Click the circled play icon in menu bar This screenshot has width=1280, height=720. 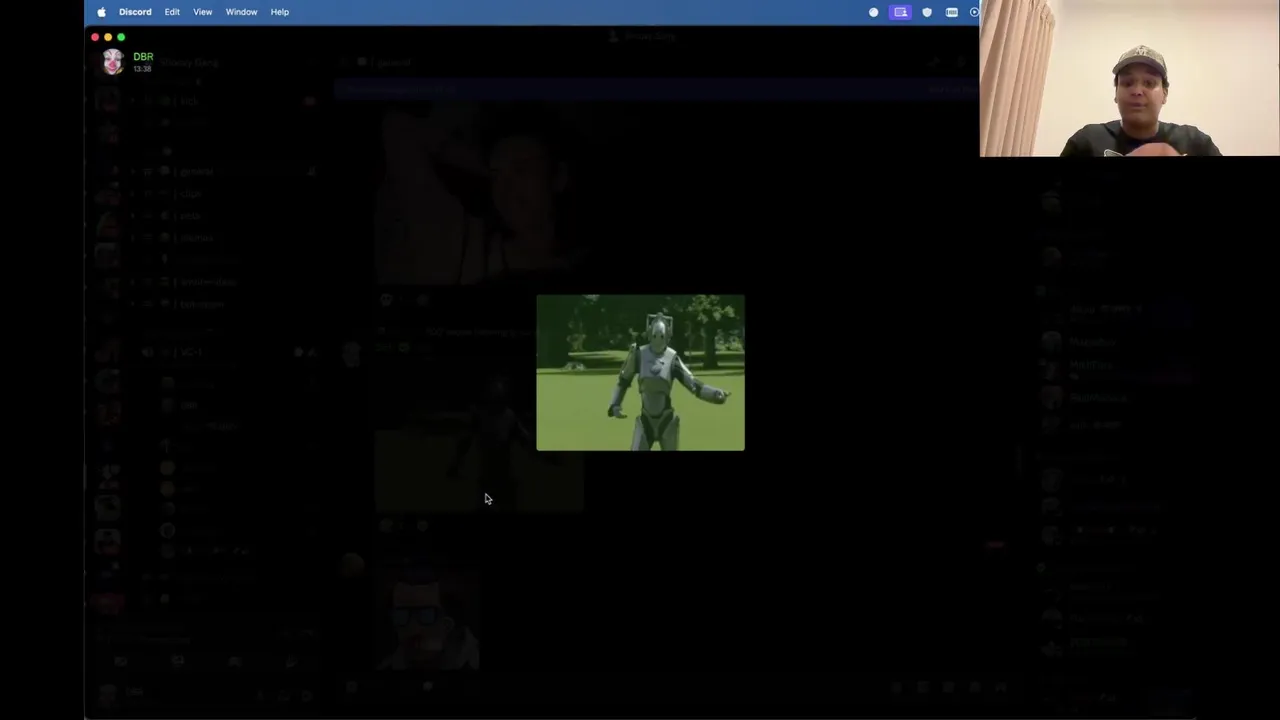[x=974, y=12]
